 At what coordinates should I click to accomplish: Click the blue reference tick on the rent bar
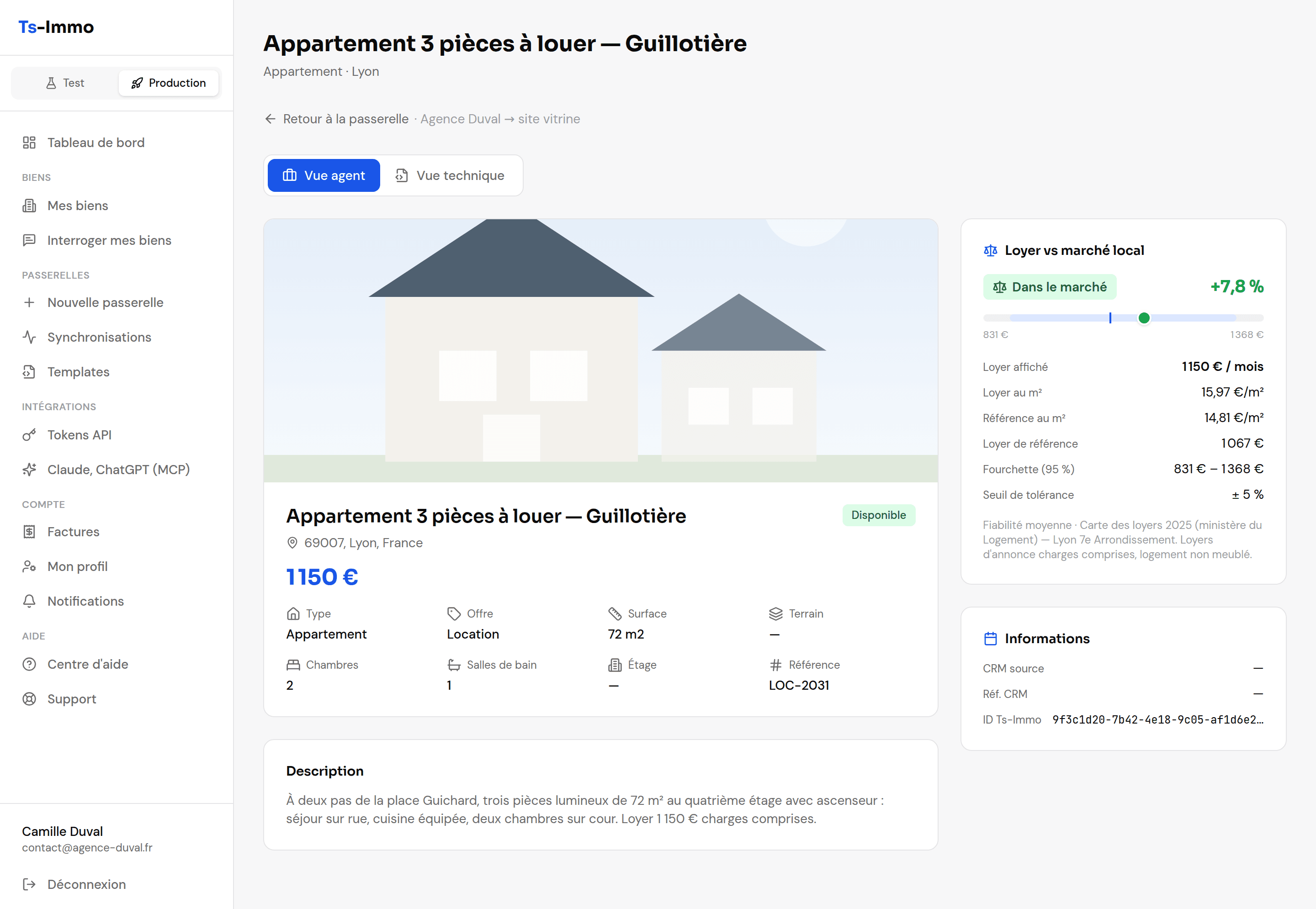[1110, 318]
